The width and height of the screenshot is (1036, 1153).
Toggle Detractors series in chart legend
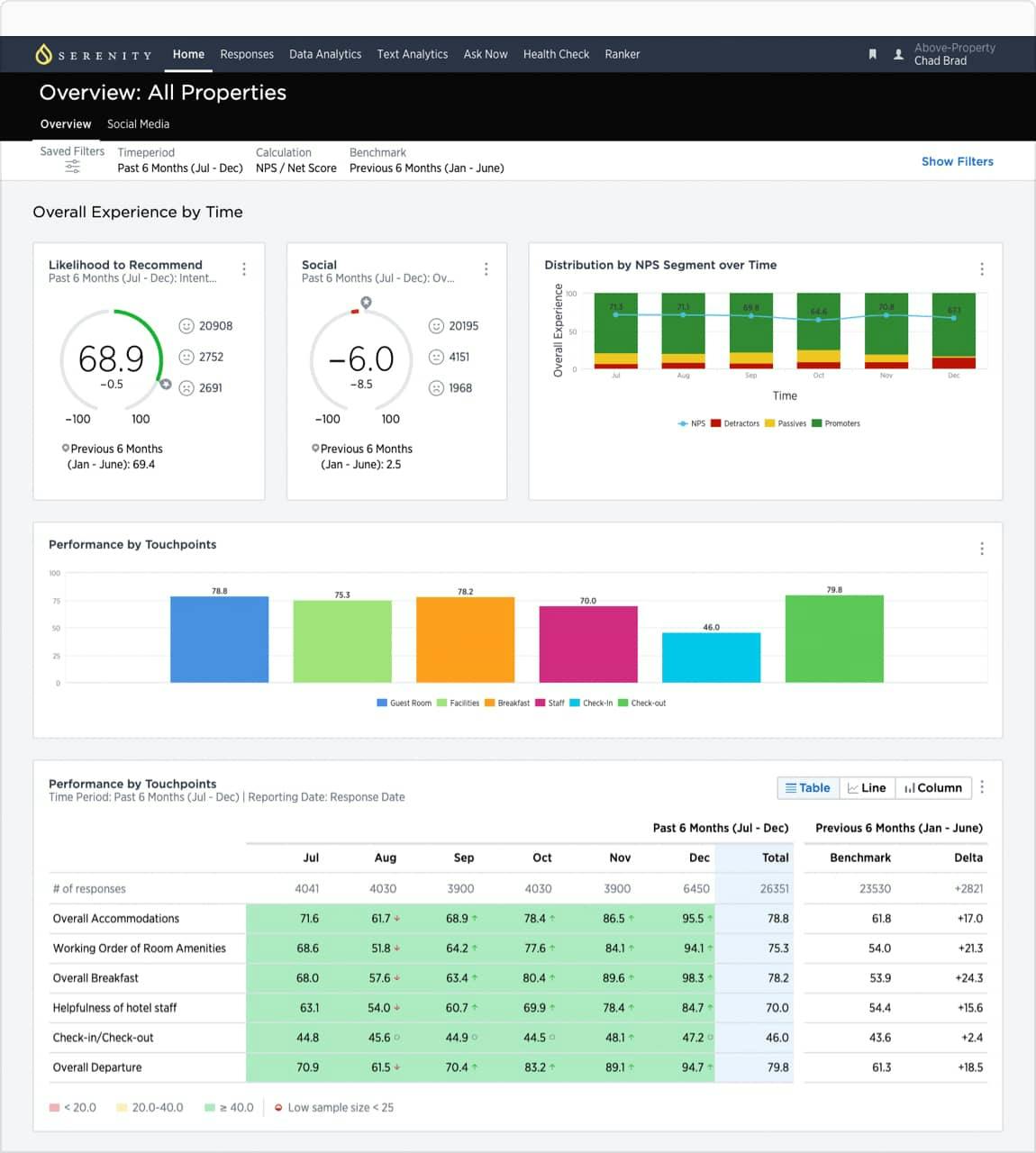735,423
